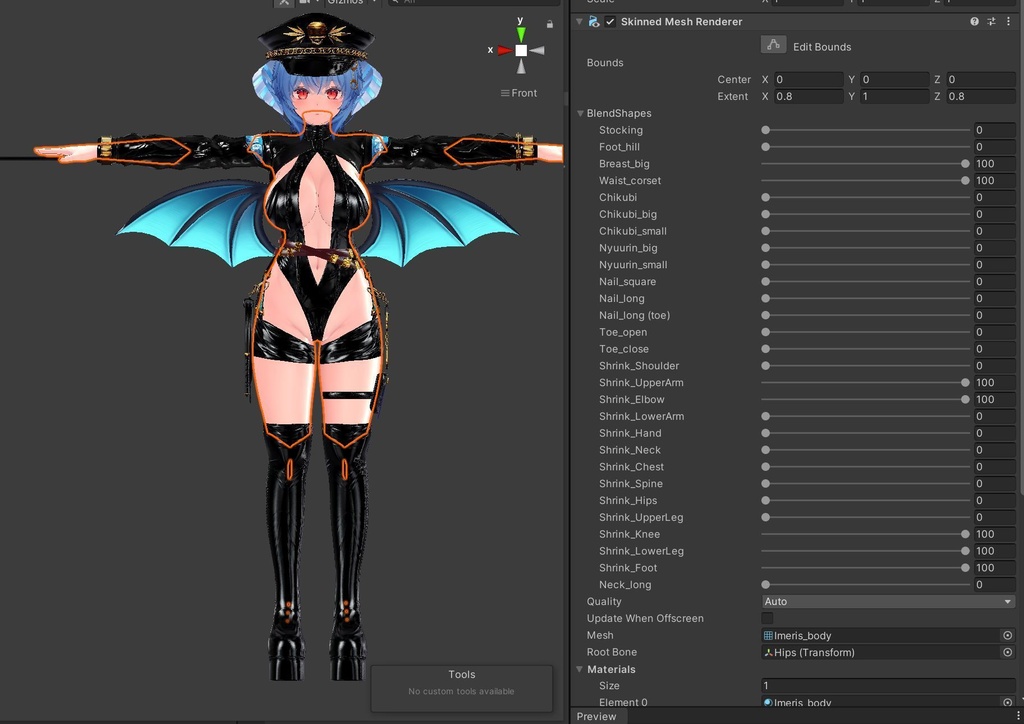This screenshot has width=1024, height=724.
Task: Click the Skinned Mesh Renderer component icon
Action: coord(594,22)
